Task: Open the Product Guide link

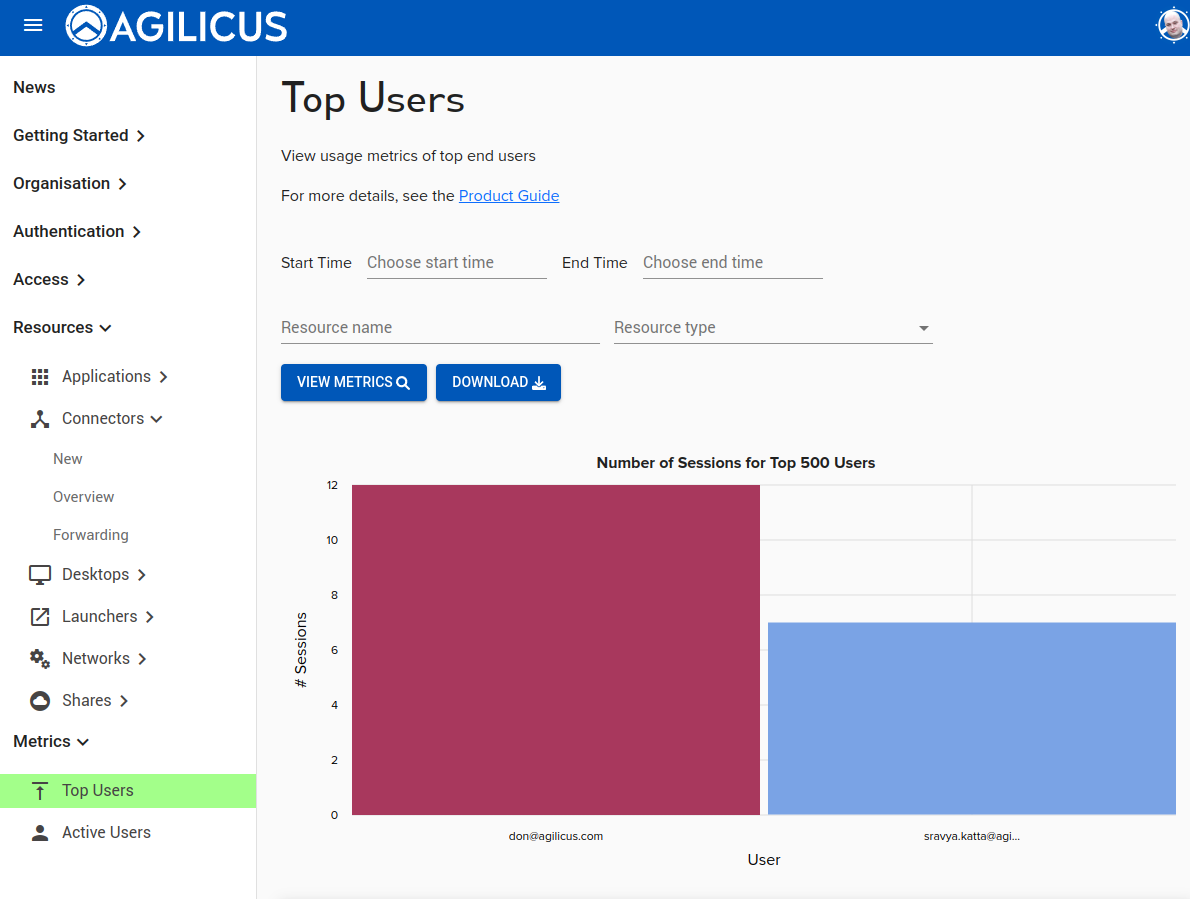Action: [x=508, y=196]
